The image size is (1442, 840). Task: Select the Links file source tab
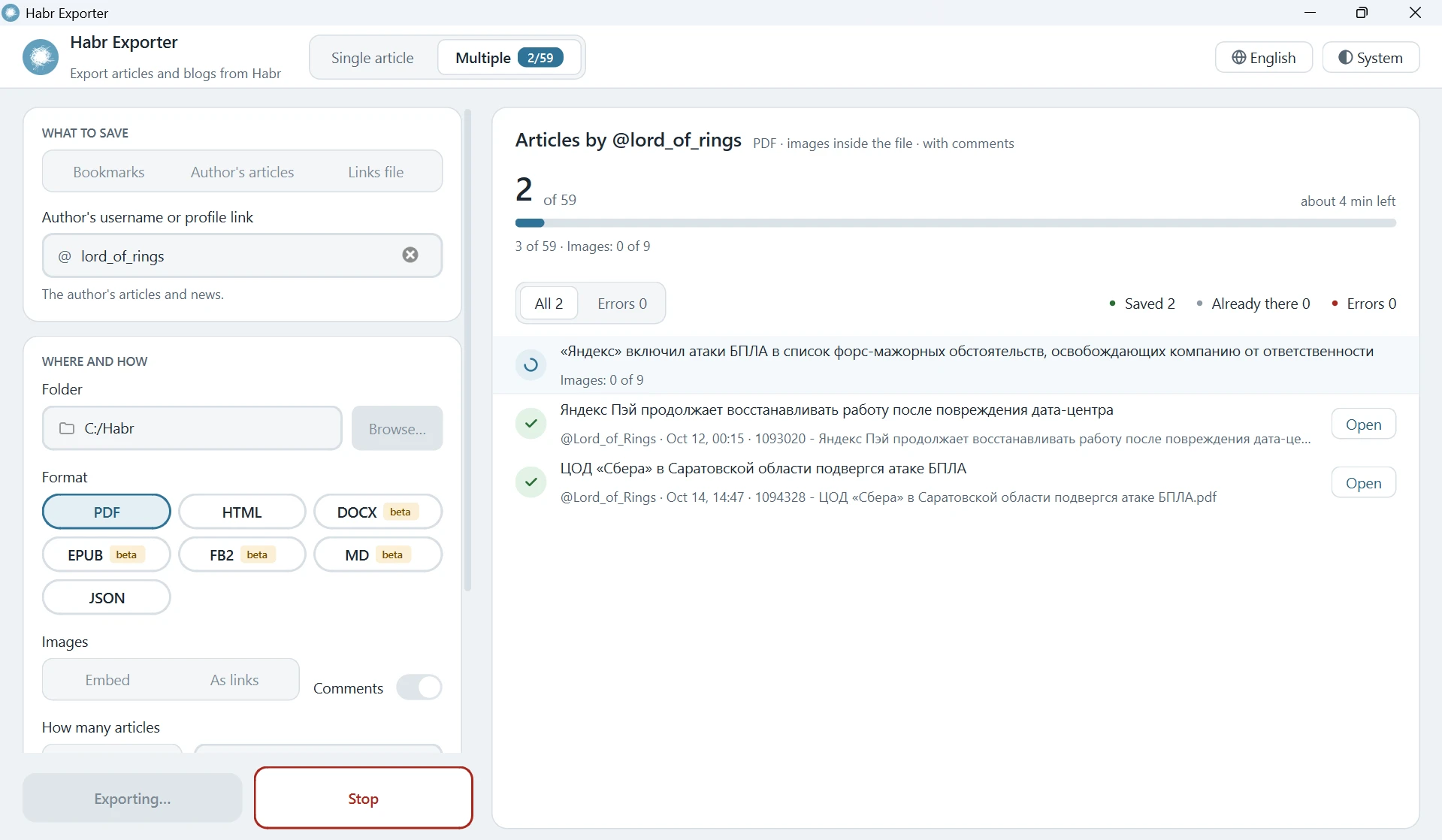coord(376,172)
